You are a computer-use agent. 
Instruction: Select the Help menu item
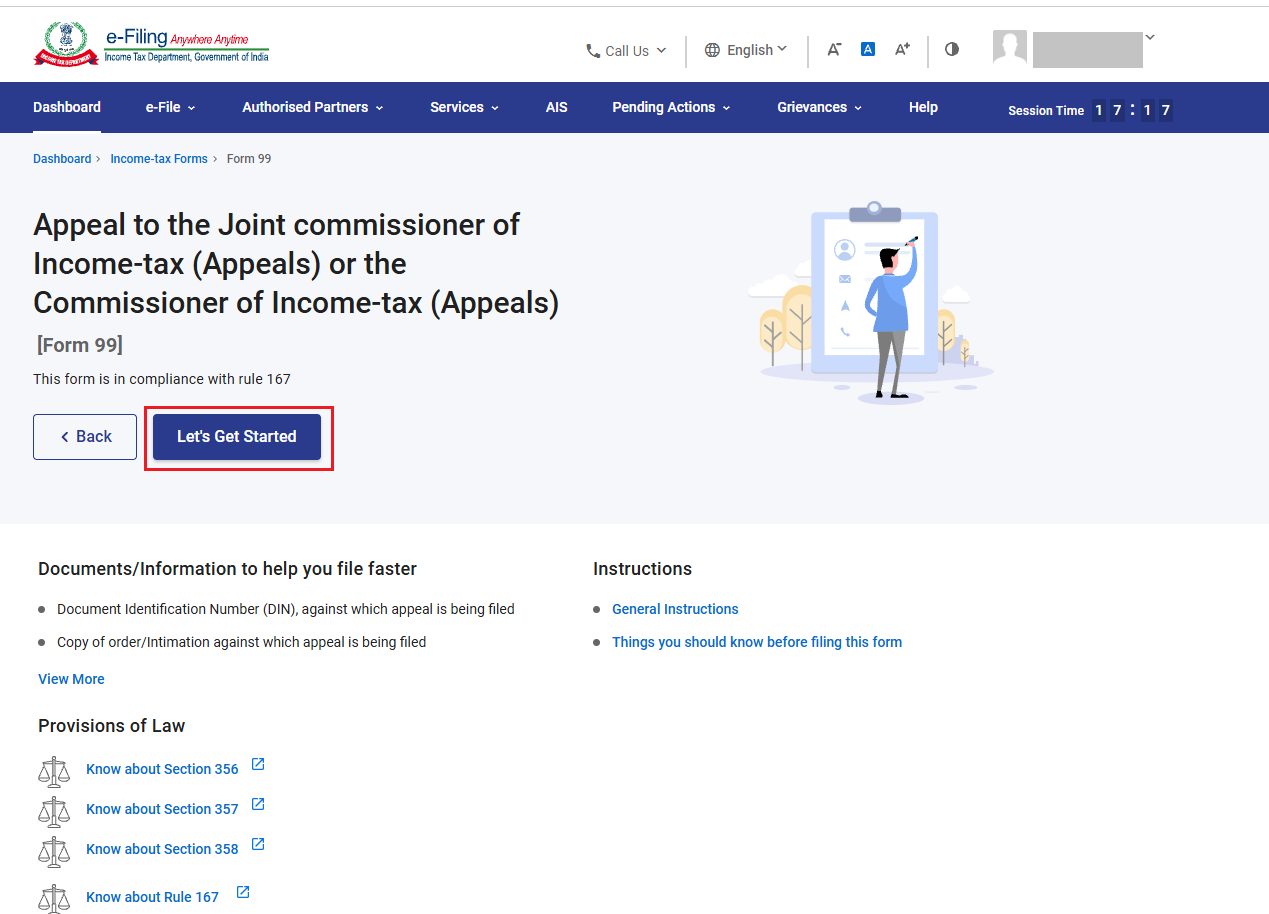(x=923, y=107)
